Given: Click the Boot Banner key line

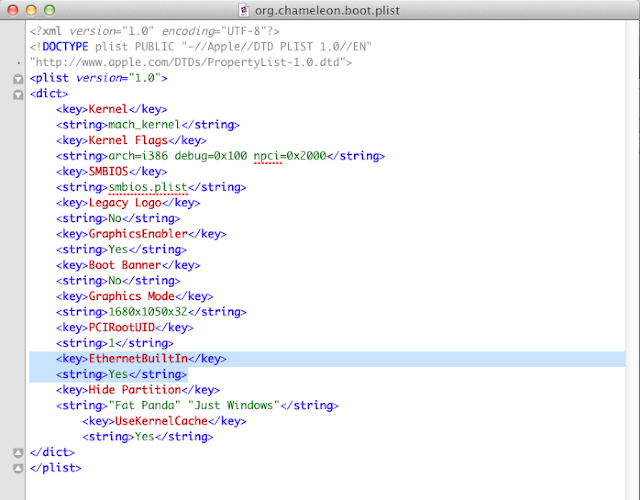Looking at the screenshot, I should pyautogui.click(x=128, y=265).
